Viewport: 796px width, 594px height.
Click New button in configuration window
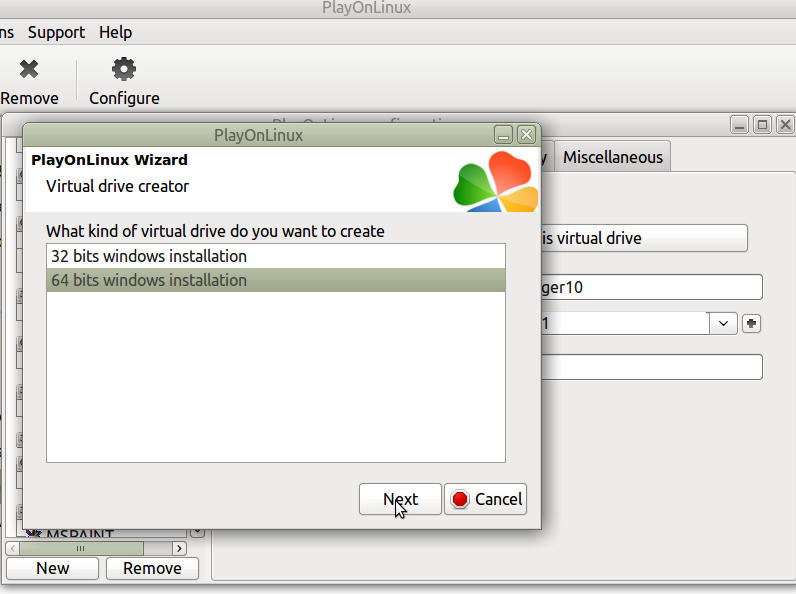pos(52,568)
